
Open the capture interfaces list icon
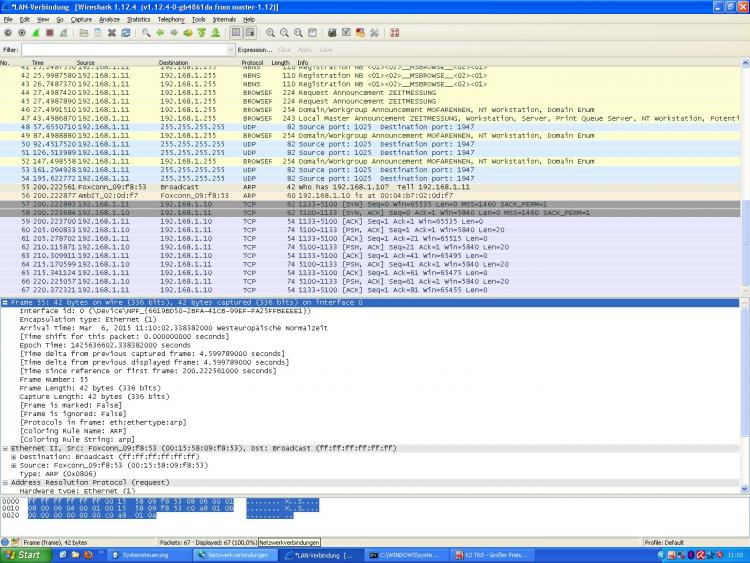pyautogui.click(x=8, y=33)
